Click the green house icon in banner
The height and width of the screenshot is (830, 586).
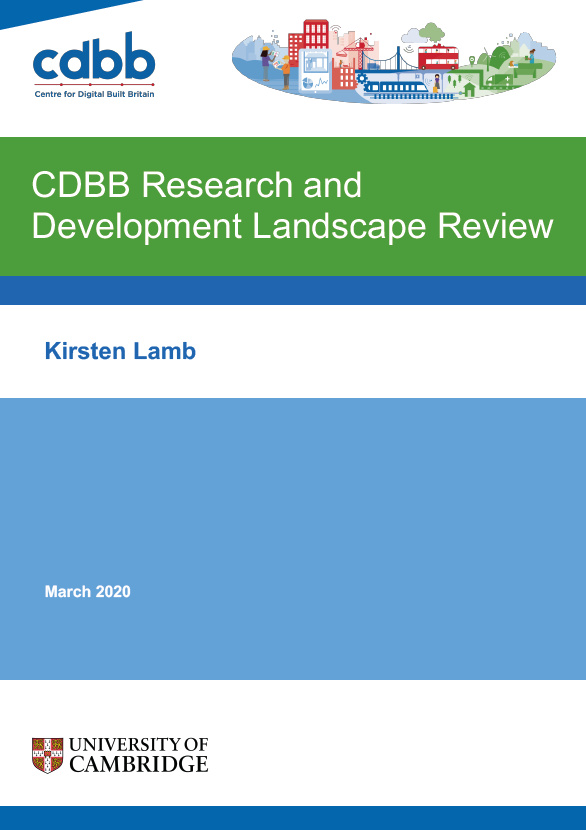[x=470, y=89]
